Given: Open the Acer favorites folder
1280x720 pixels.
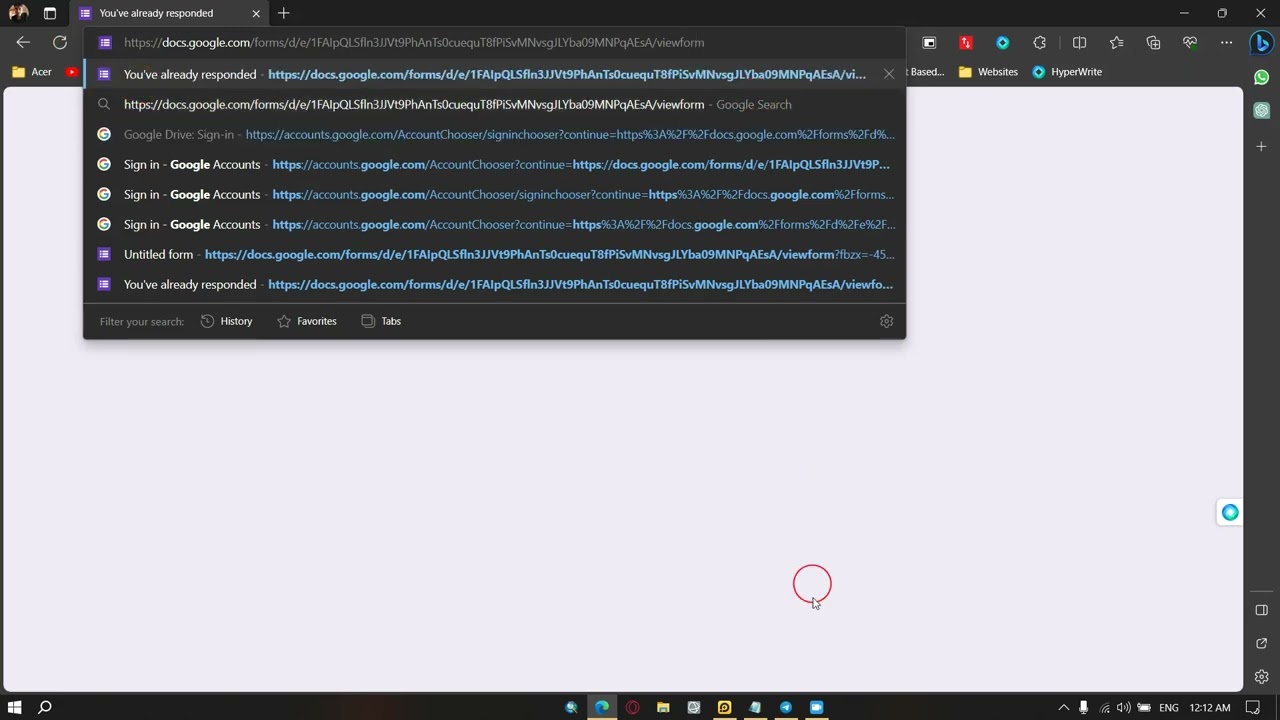Looking at the screenshot, I should (31, 72).
